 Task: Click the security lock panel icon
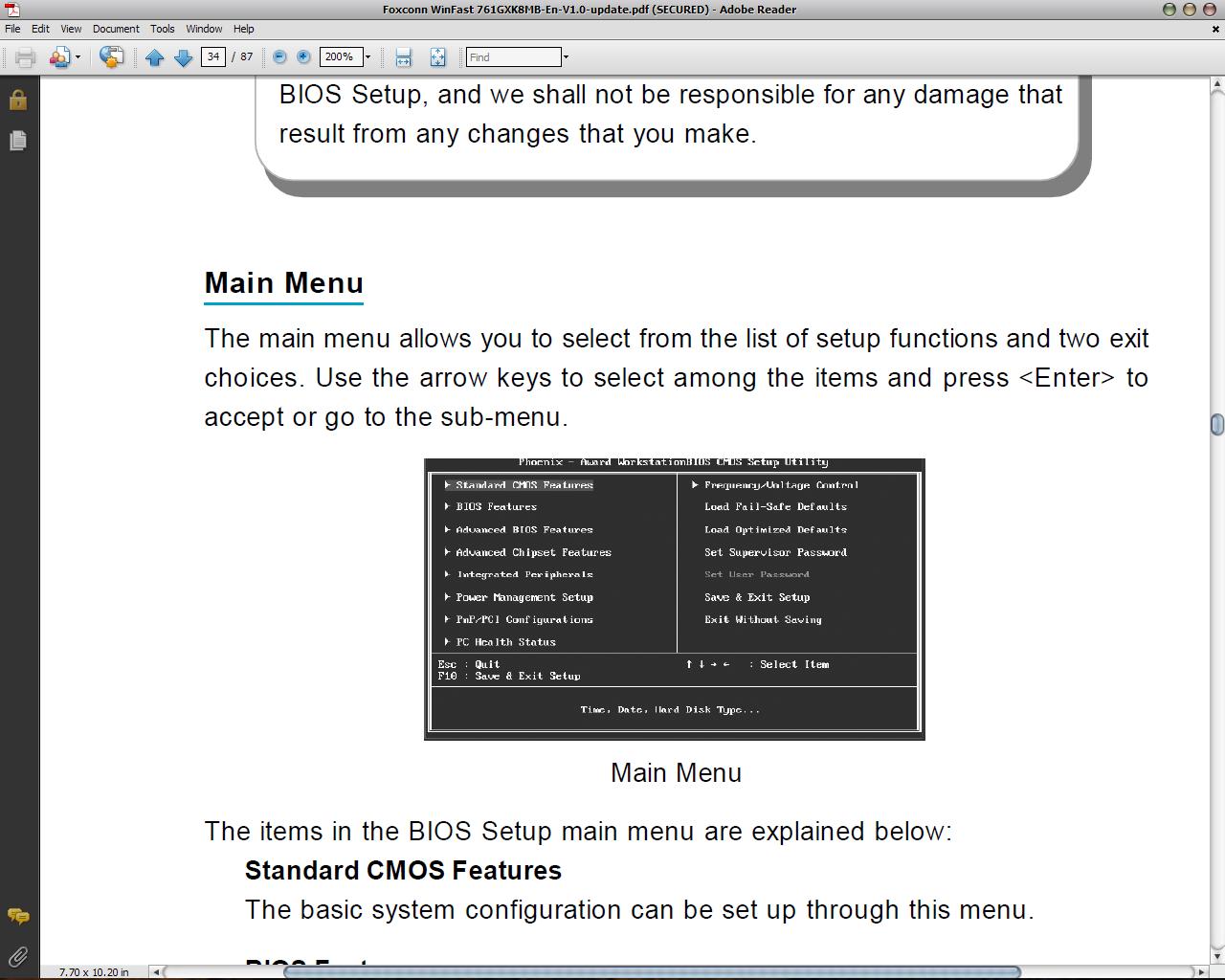(x=17, y=100)
